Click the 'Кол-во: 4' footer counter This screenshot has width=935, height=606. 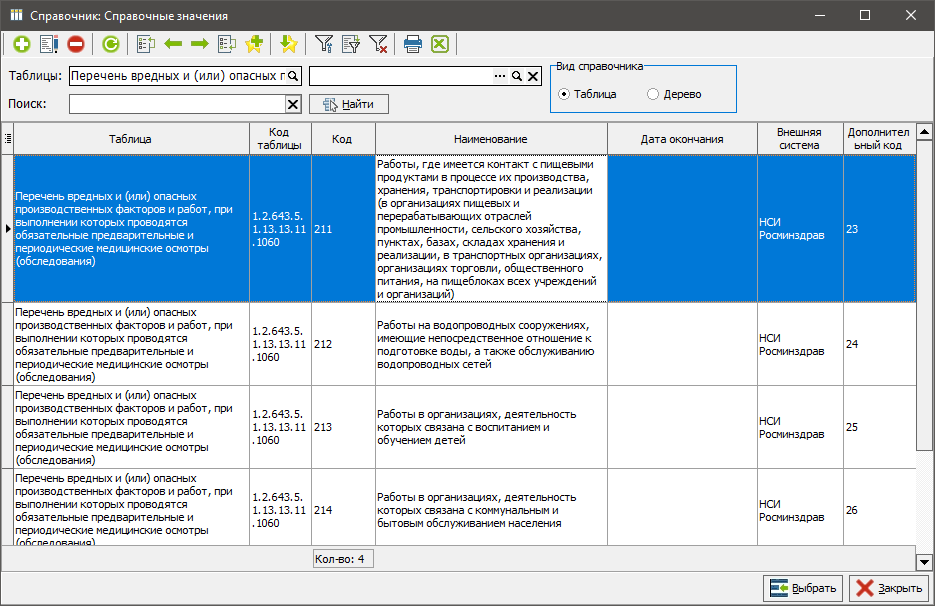(x=343, y=559)
